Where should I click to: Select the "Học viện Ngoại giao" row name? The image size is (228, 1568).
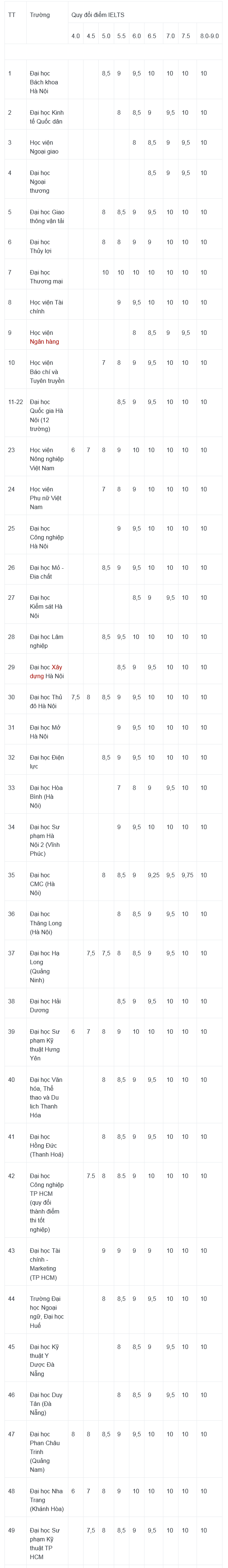47,147
